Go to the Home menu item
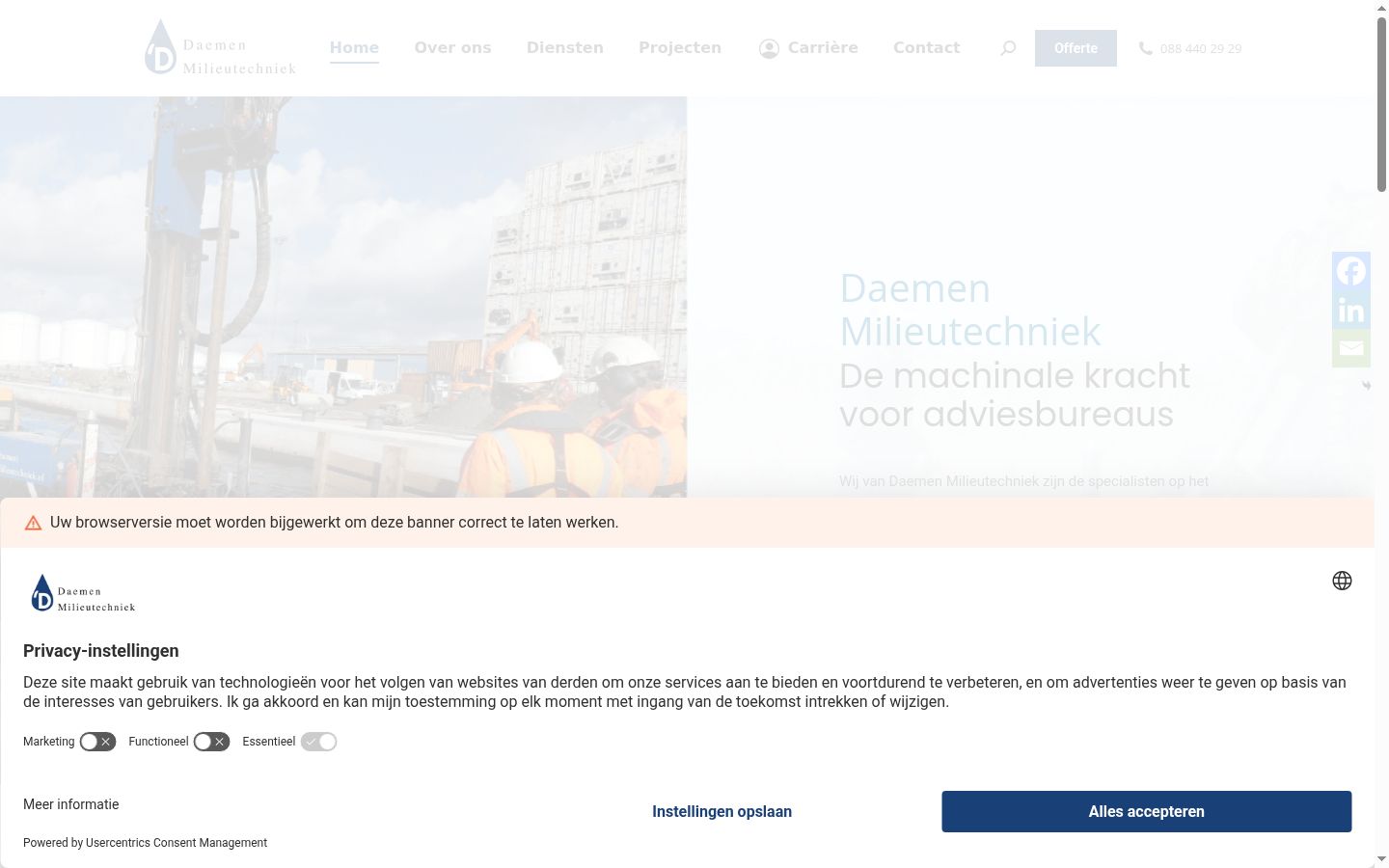This screenshot has height=868, width=1389. [354, 47]
